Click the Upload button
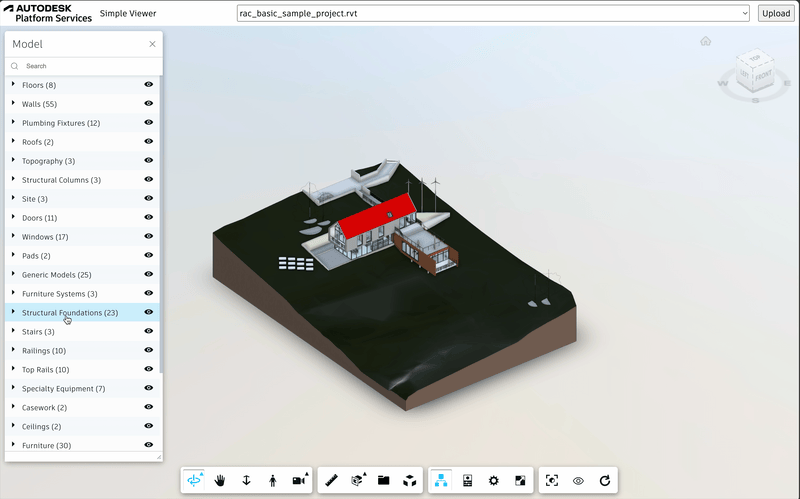 (775, 13)
